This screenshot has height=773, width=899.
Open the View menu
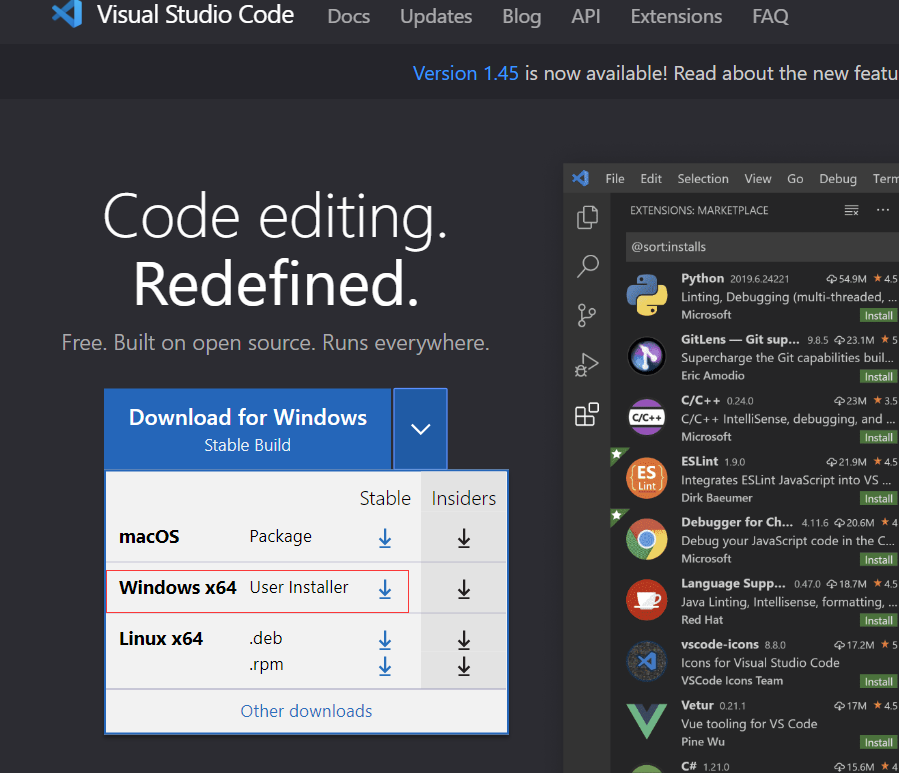[x=758, y=178]
